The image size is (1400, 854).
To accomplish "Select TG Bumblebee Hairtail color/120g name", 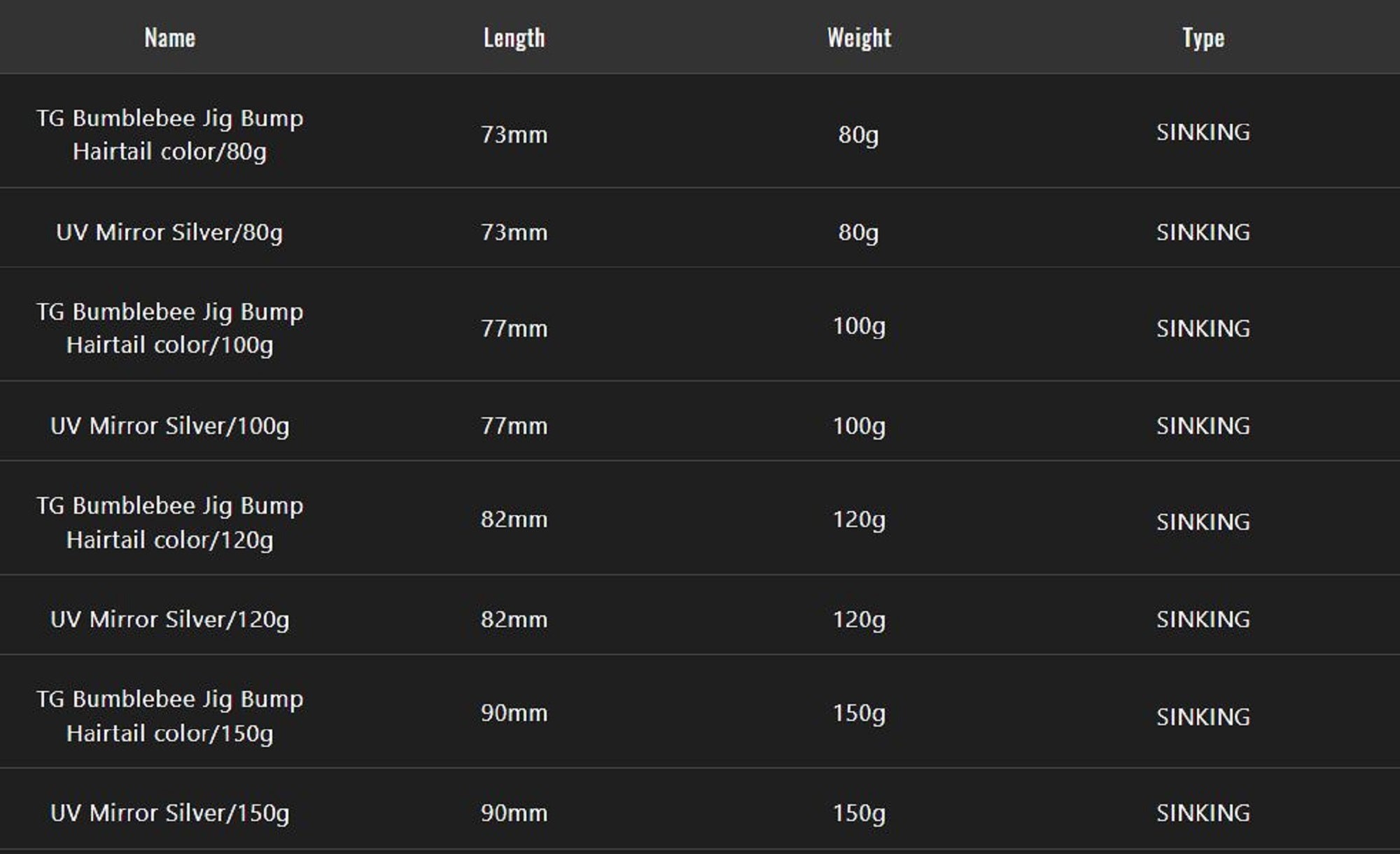I will click(169, 522).
